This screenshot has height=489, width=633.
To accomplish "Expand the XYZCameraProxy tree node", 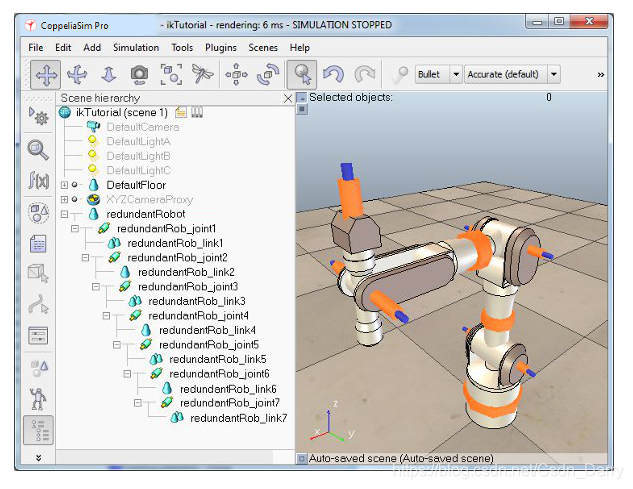I will 64,199.
